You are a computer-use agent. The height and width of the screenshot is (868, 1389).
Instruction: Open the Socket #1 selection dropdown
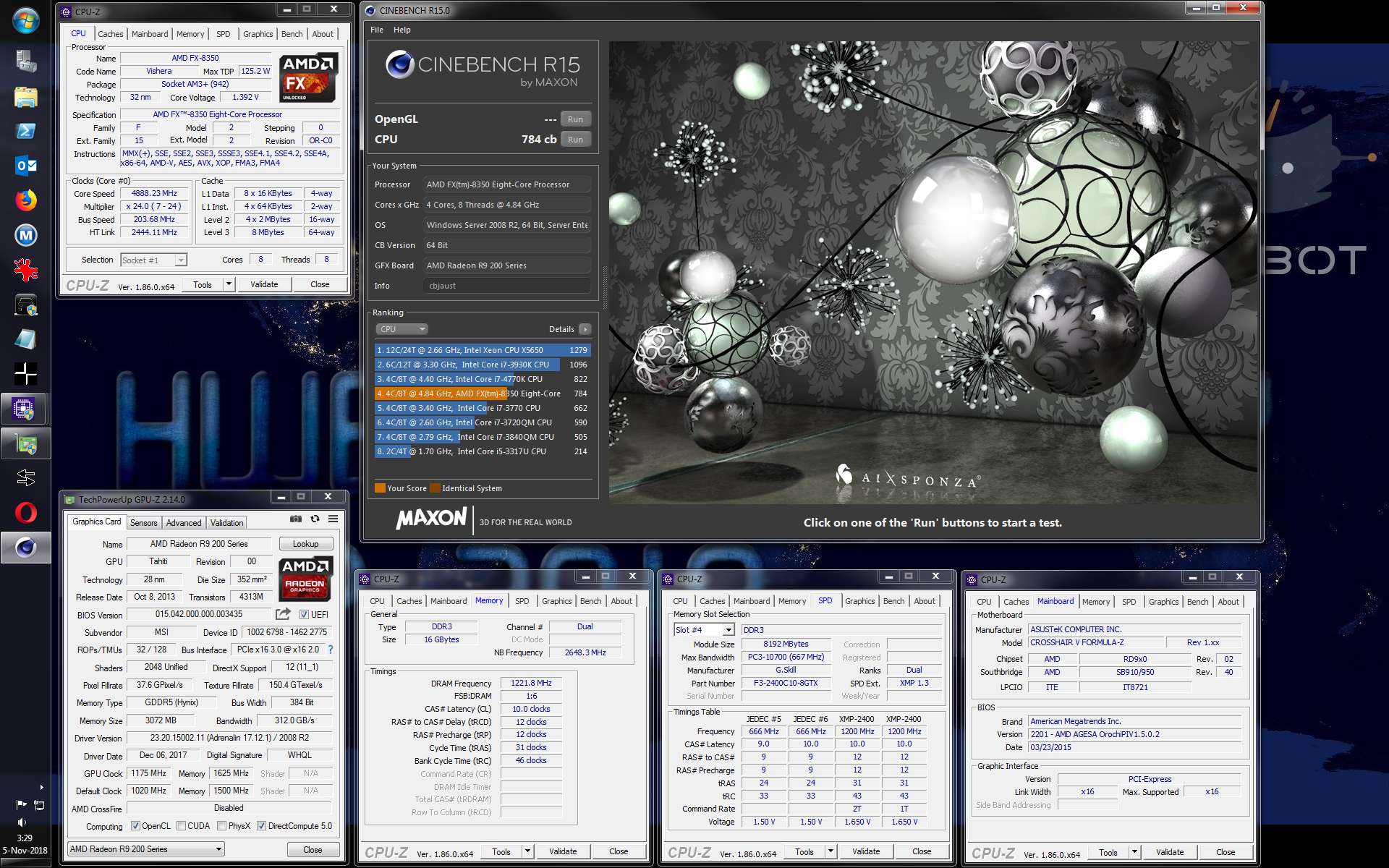[x=153, y=260]
